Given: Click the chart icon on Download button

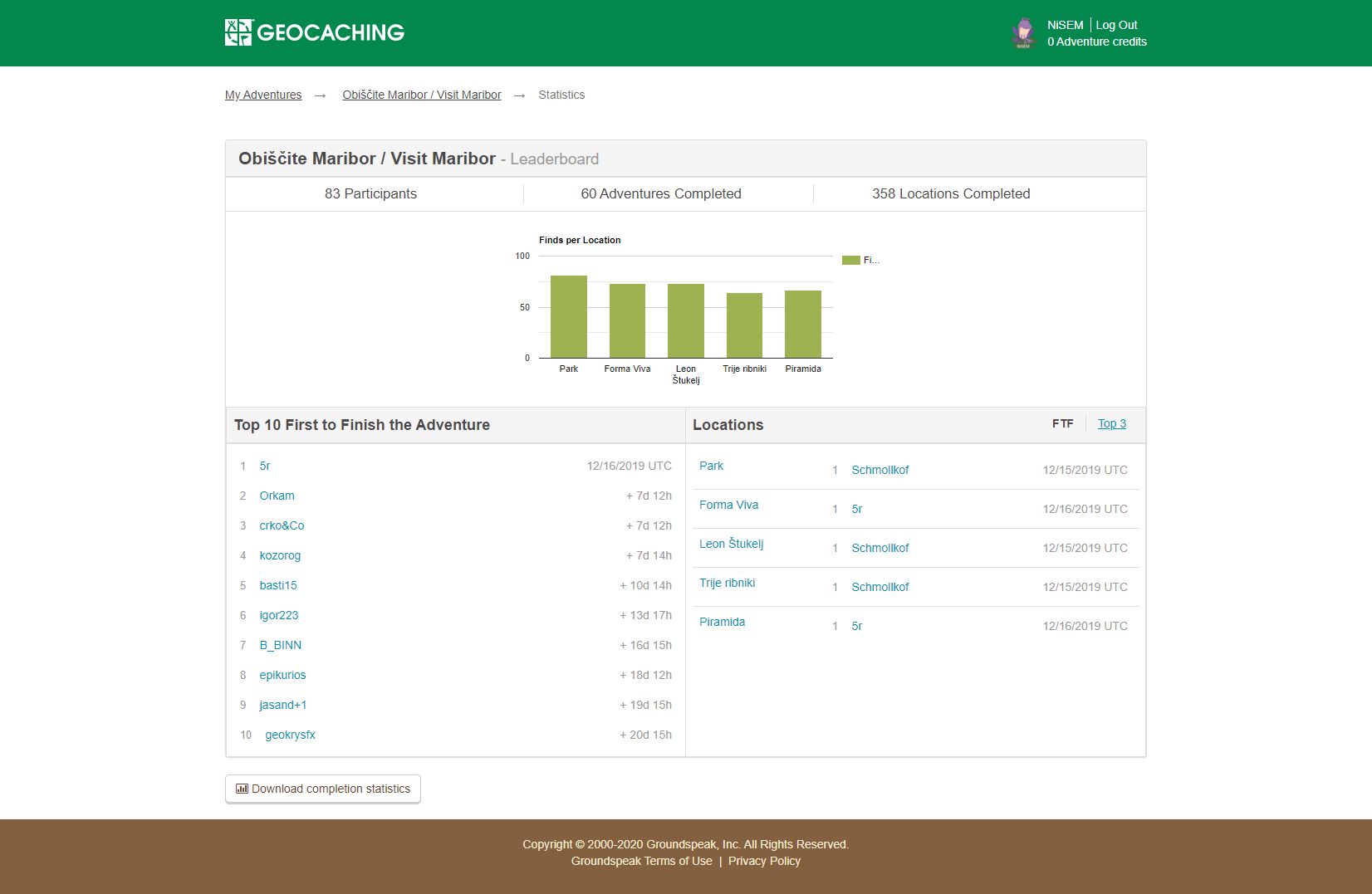Looking at the screenshot, I should tap(242, 789).
